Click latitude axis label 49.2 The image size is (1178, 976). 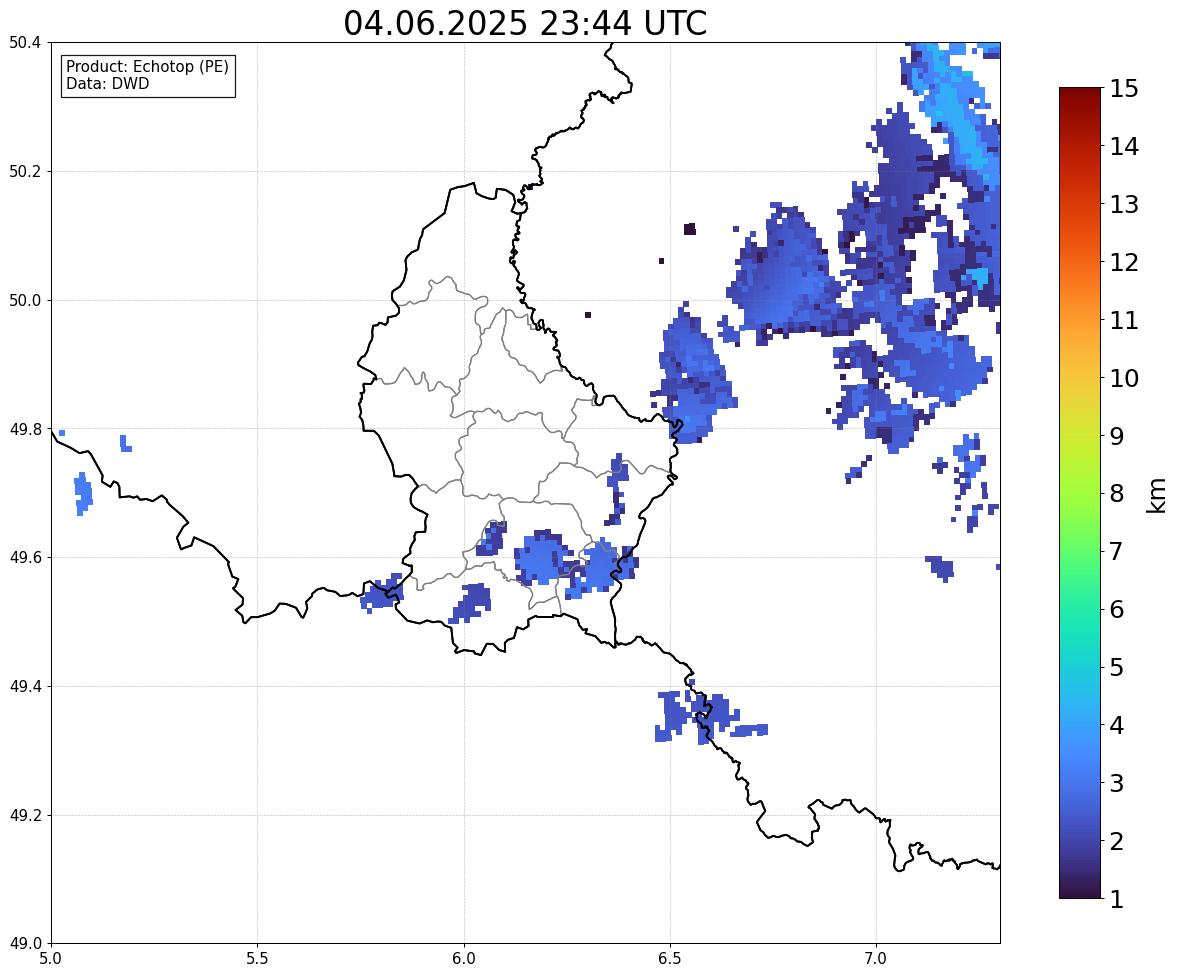[25, 815]
